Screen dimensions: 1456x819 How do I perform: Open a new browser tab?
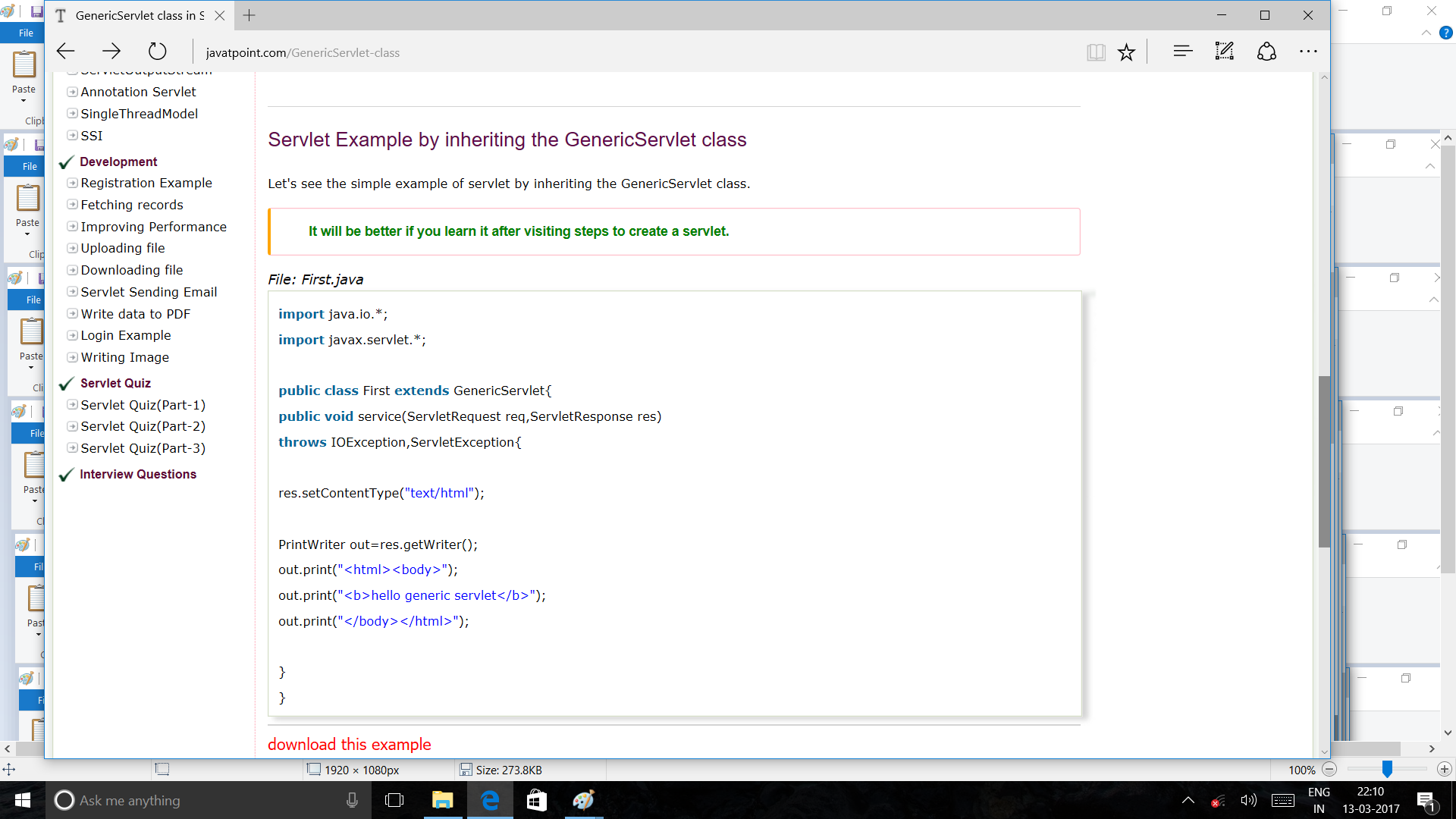point(249,15)
